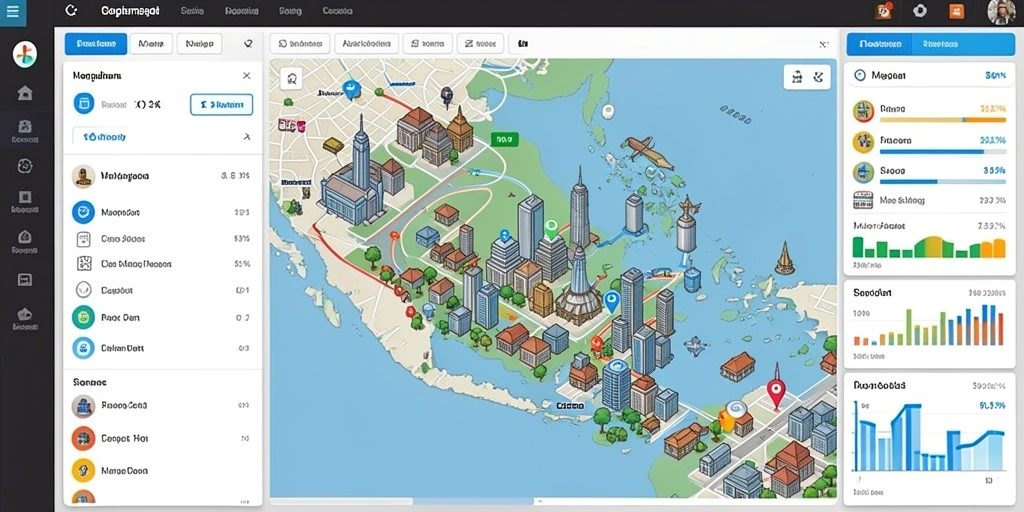1024x512 pixels.
Task: Select the red location pin on the map
Action: pyautogui.click(x=776, y=394)
